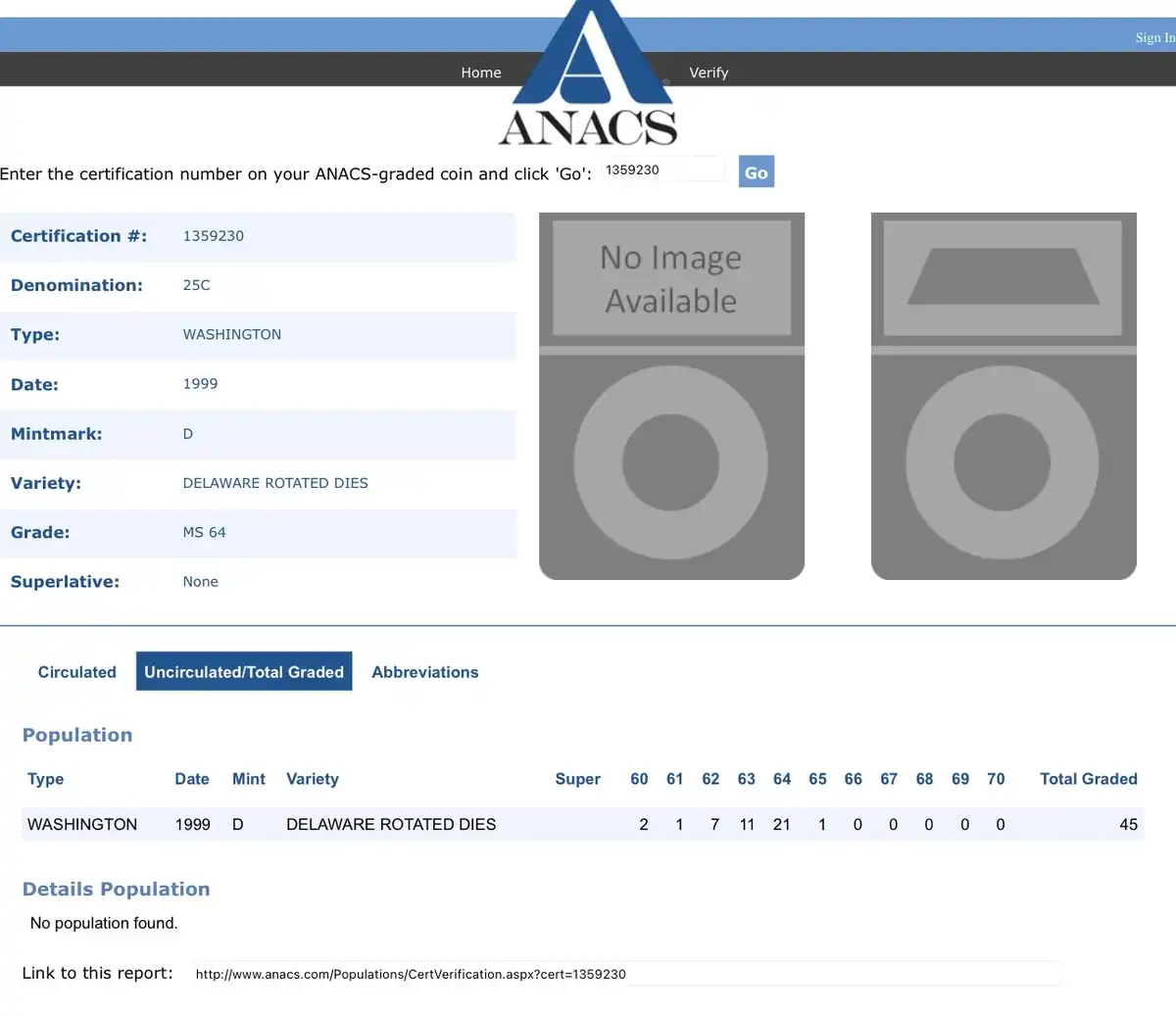1176x1016 pixels.
Task: Open the Home menu item
Action: point(481,73)
